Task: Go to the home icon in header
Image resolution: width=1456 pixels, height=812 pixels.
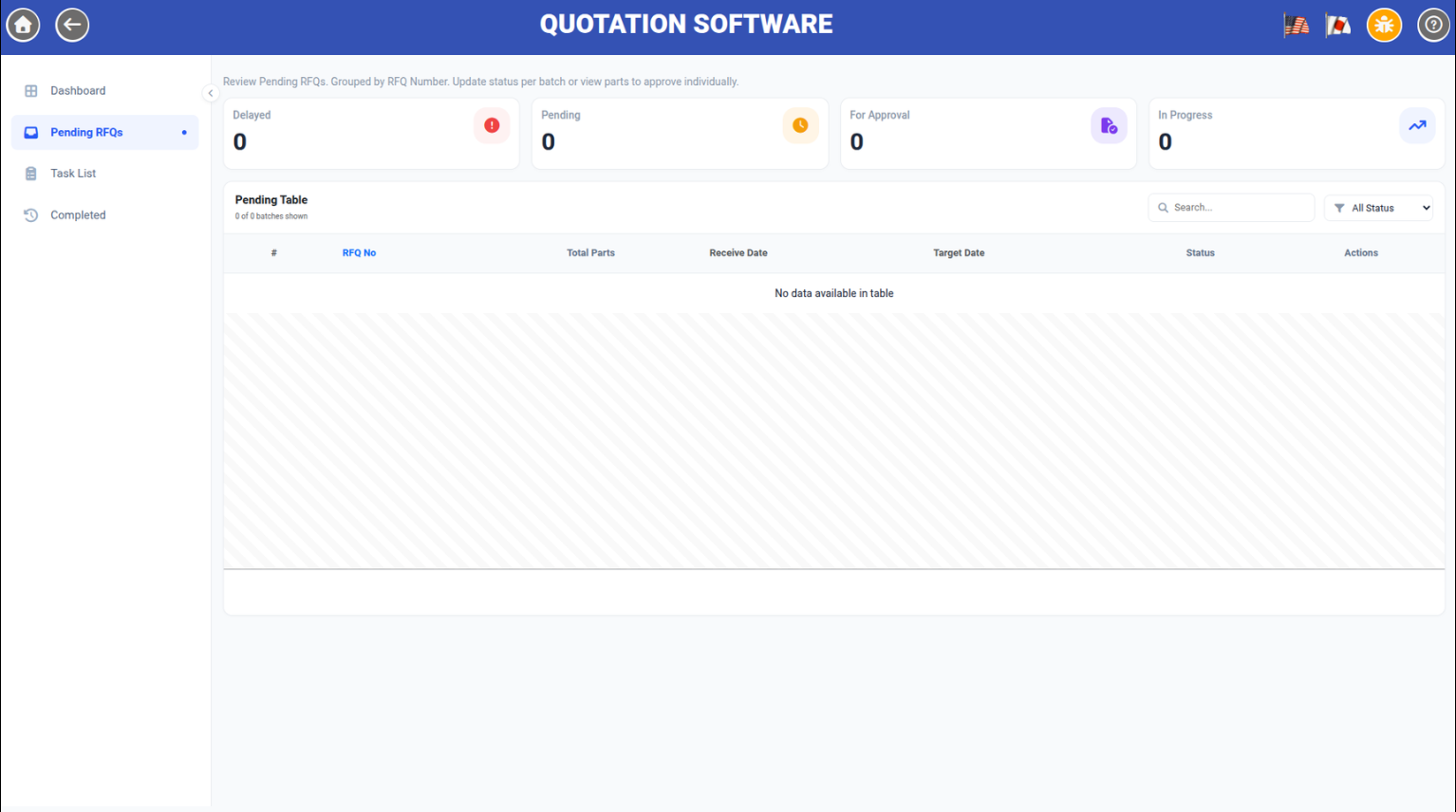Action: [x=24, y=25]
